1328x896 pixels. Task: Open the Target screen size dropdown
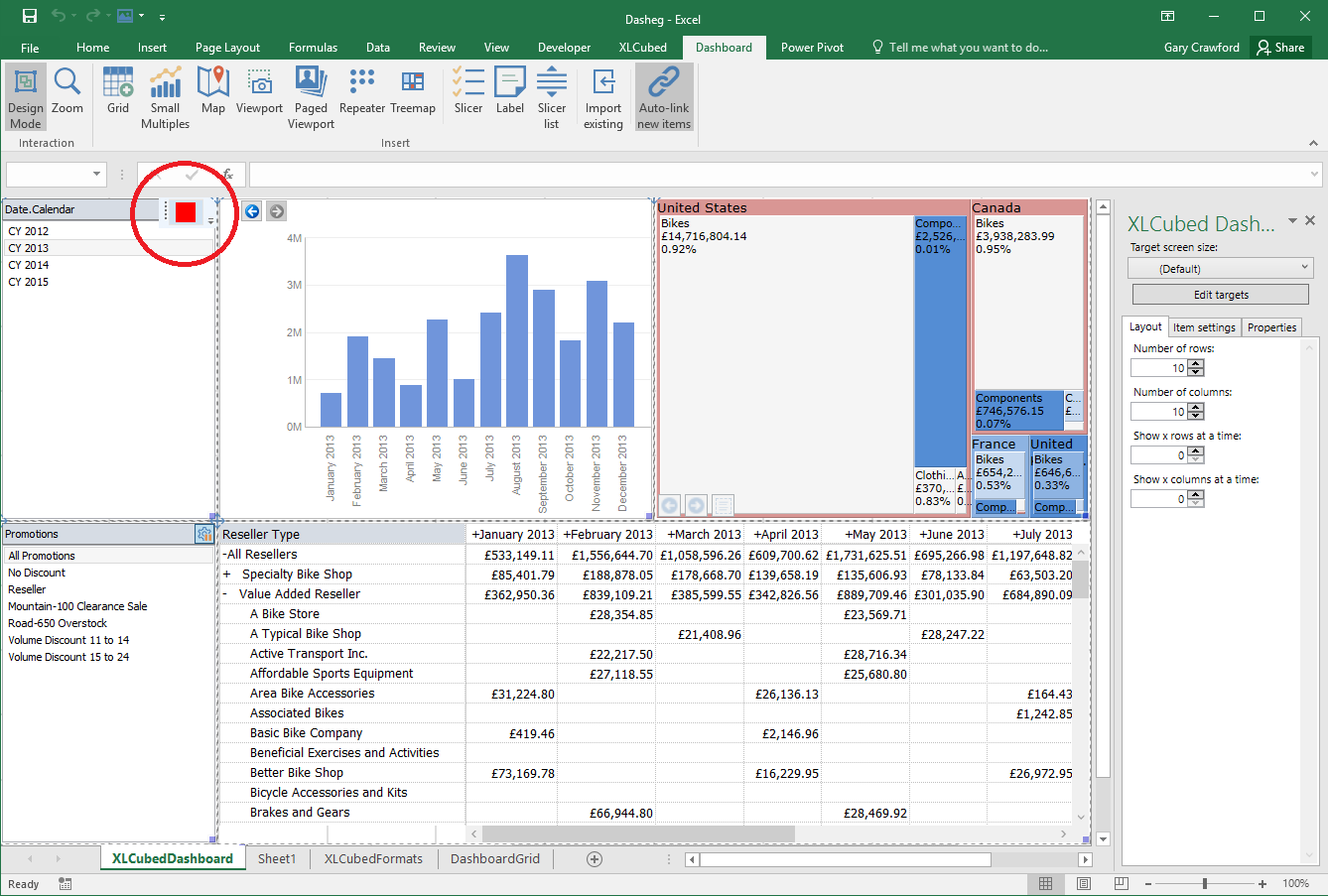point(1220,269)
